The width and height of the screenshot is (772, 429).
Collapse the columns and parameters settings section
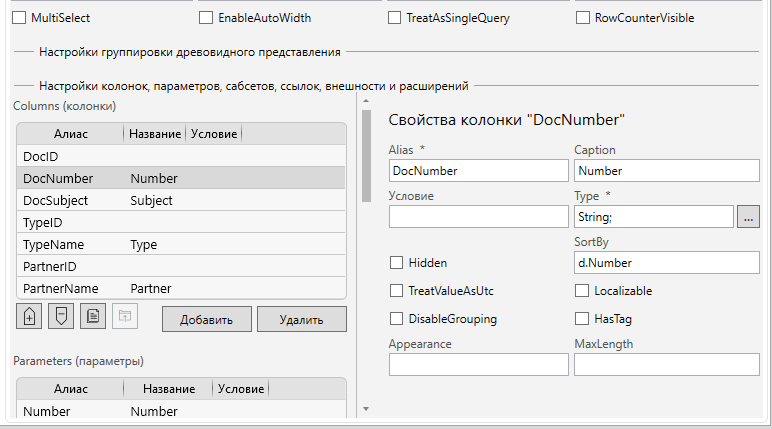click(253, 86)
